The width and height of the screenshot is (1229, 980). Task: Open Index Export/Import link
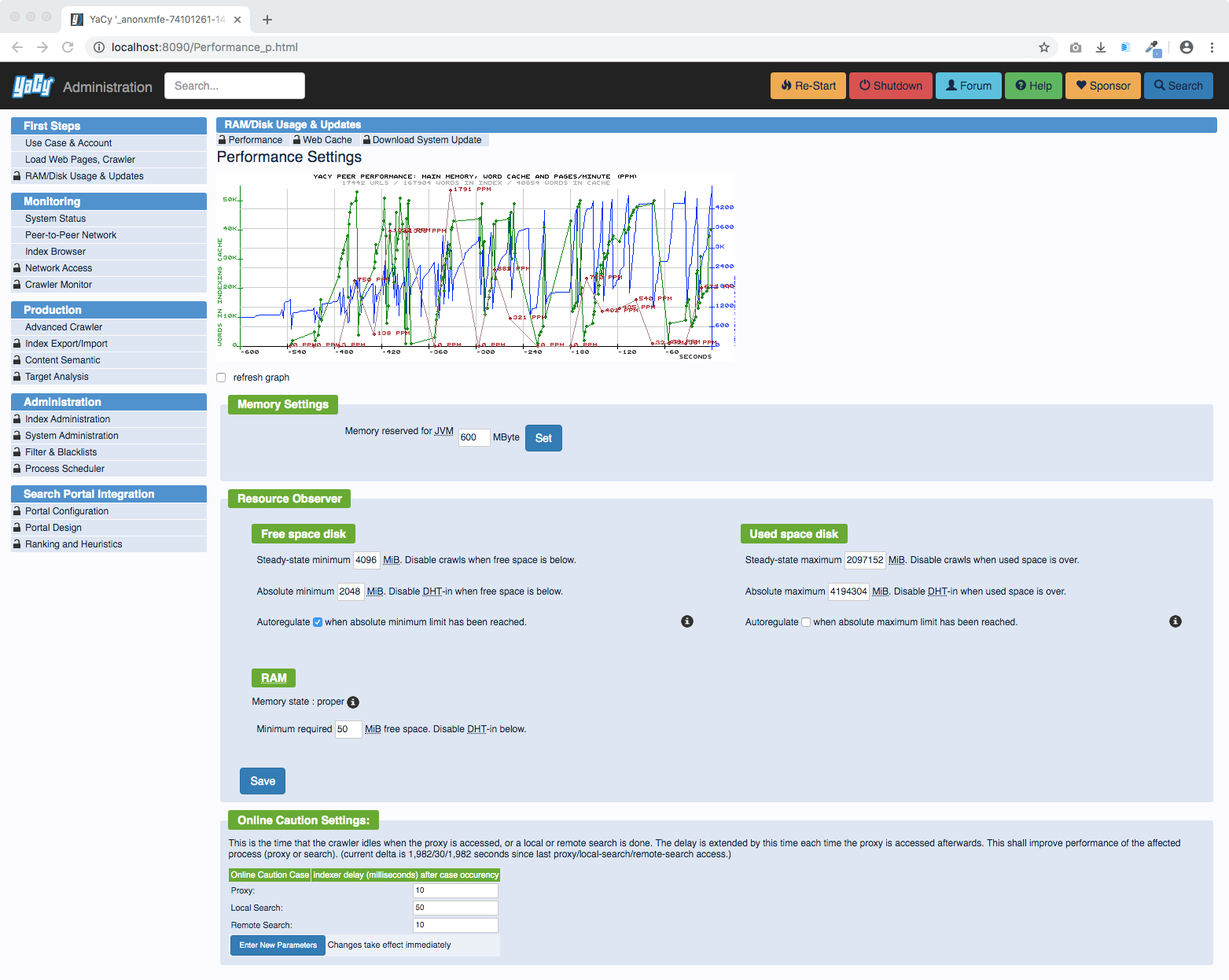(x=109, y=344)
